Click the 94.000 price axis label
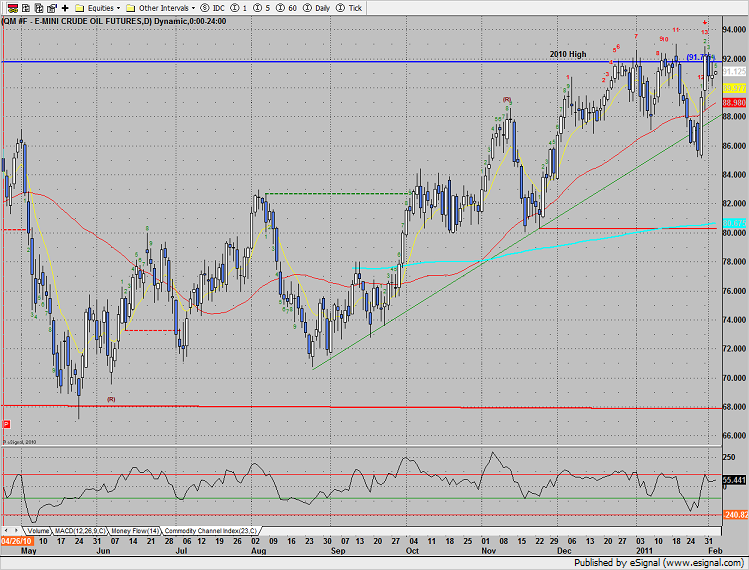Image resolution: width=749 pixels, height=570 pixels. point(734,30)
